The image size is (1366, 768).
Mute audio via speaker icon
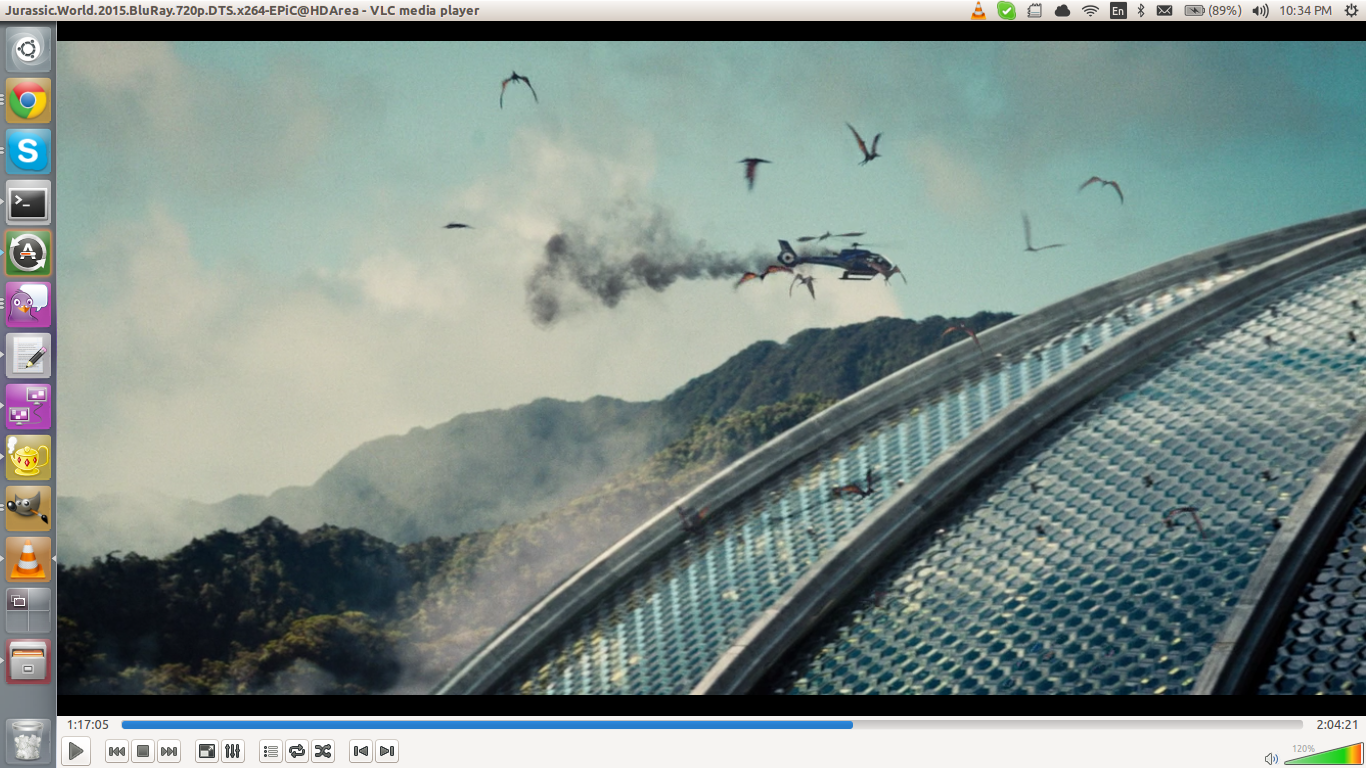[1271, 759]
